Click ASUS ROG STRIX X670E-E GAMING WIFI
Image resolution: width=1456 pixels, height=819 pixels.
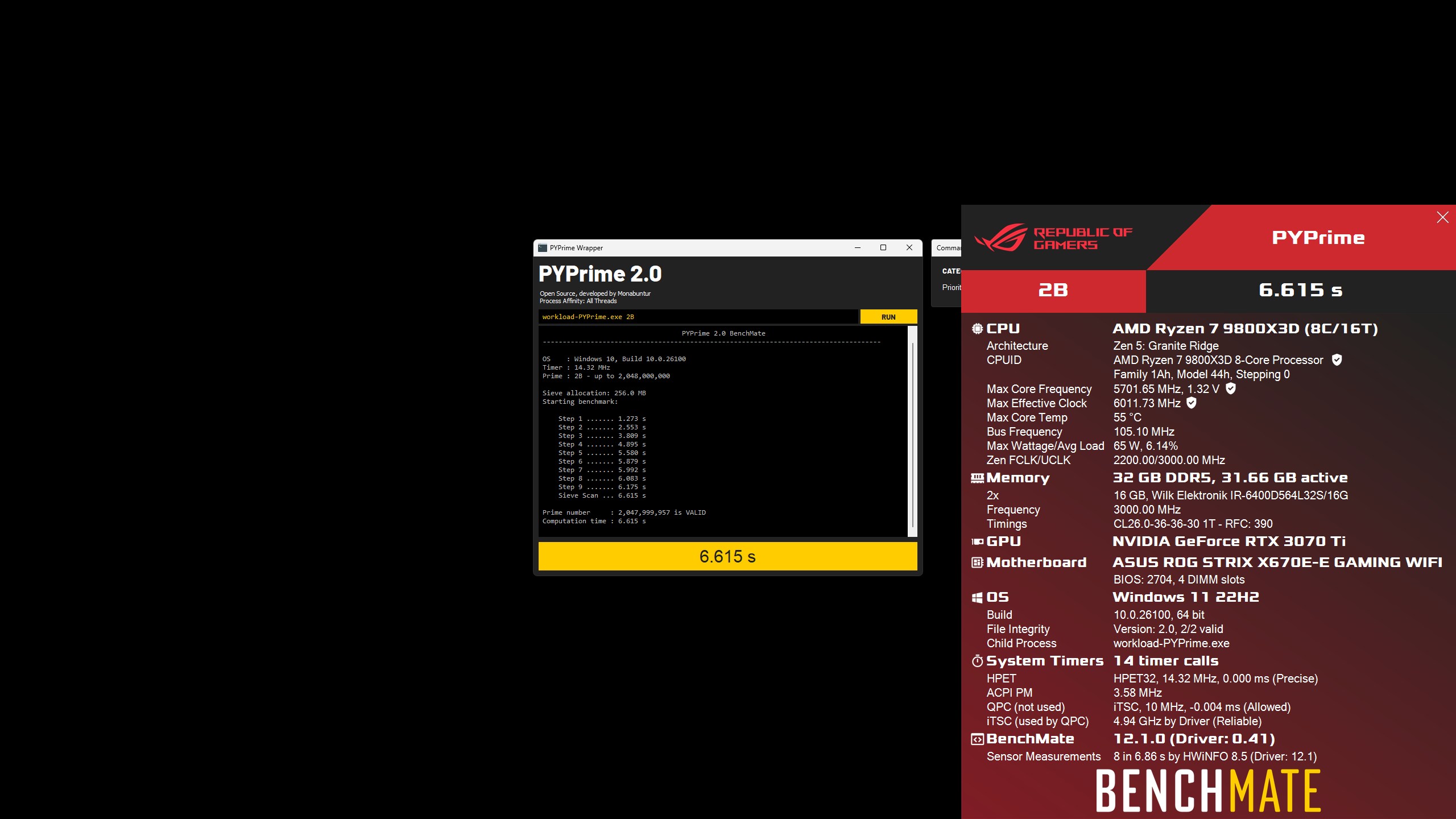[x=1277, y=562]
